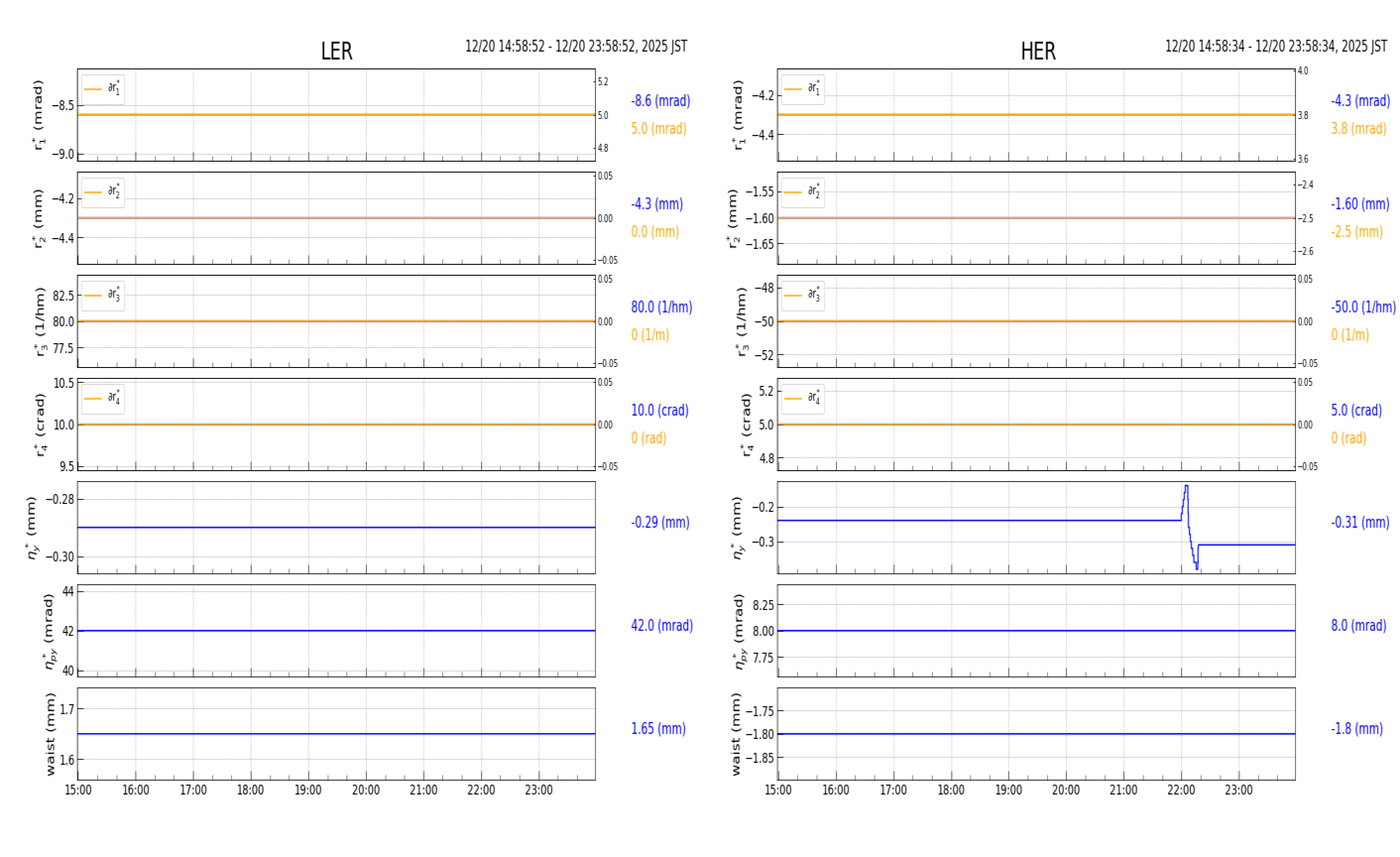
Task: Click the blue 8.0 (mrad) value
Action: click(x=1358, y=626)
